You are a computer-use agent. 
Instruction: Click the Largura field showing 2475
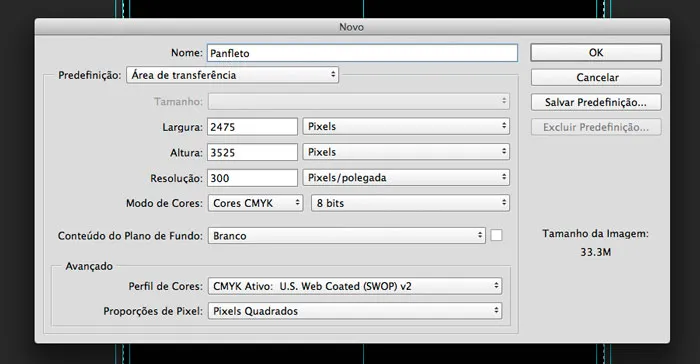click(x=252, y=127)
